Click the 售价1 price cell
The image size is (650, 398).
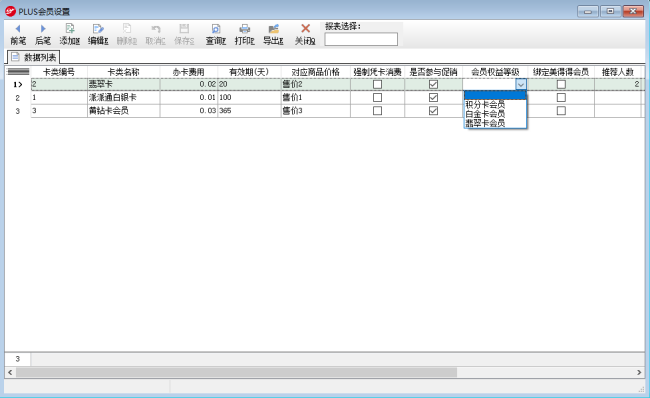click(315, 97)
